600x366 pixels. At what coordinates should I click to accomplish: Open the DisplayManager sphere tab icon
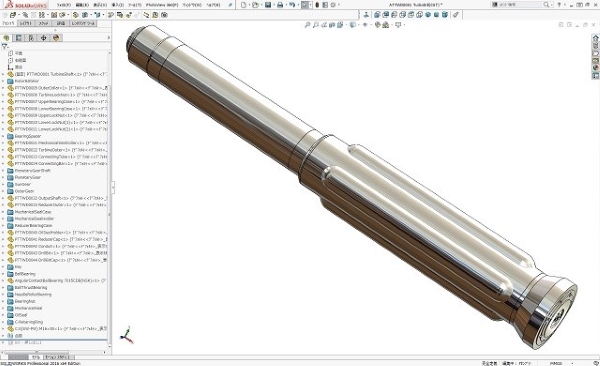click(x=56, y=38)
